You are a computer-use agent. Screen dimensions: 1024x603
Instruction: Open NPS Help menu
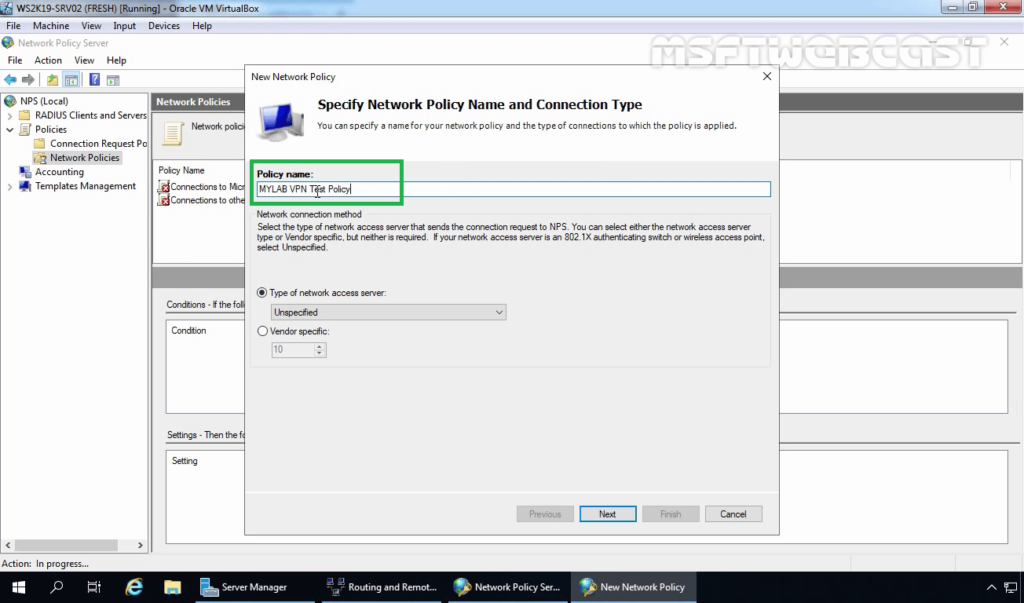coord(116,60)
